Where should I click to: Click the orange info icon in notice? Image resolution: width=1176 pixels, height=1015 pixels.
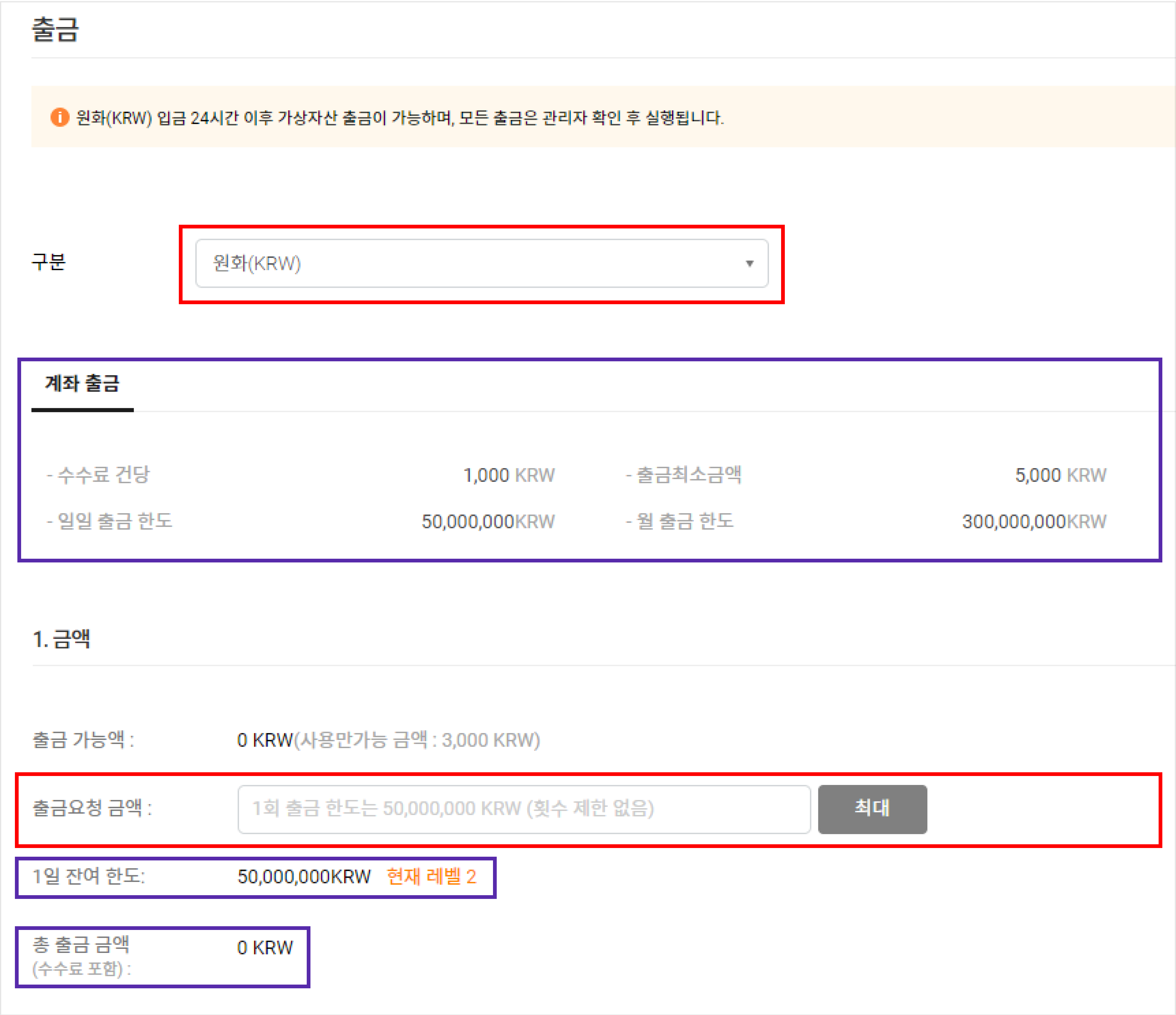(x=60, y=117)
